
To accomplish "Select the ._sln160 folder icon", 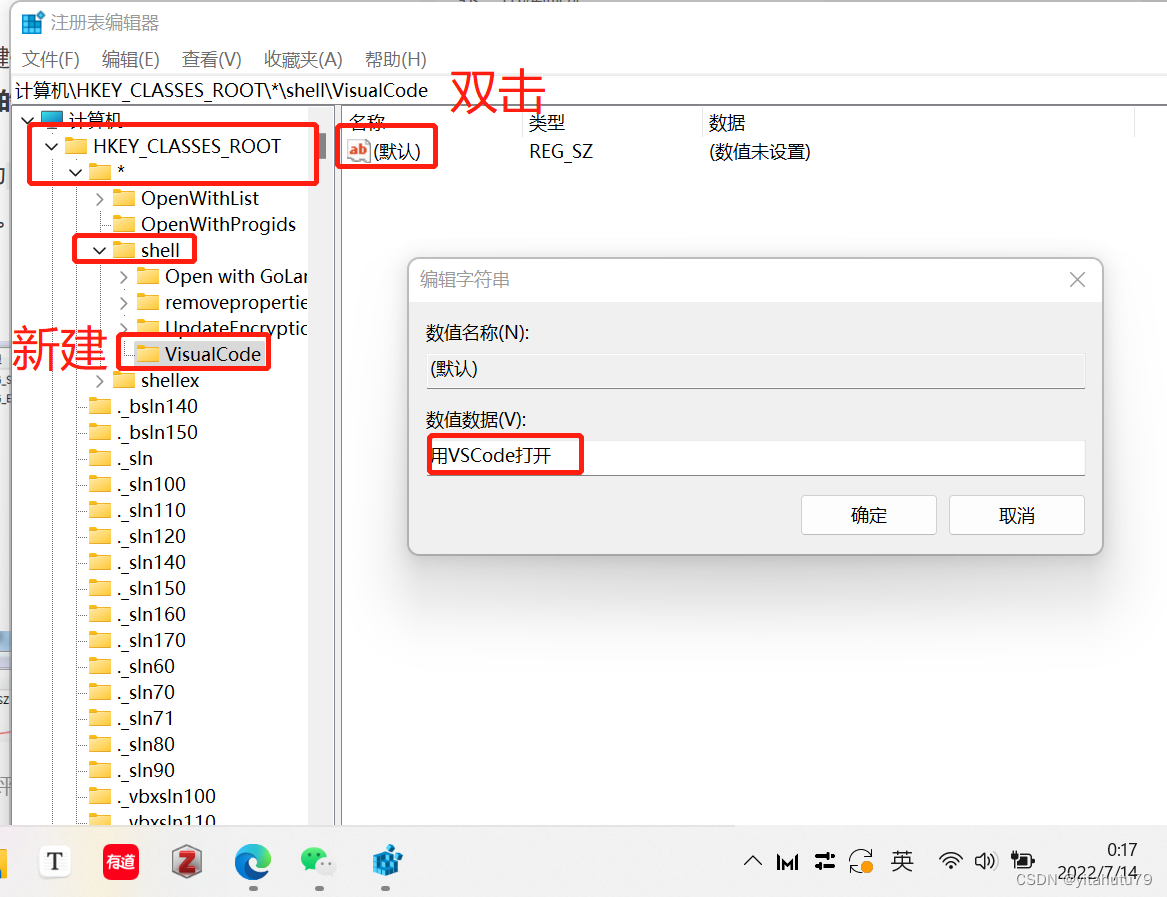I will coord(100,614).
